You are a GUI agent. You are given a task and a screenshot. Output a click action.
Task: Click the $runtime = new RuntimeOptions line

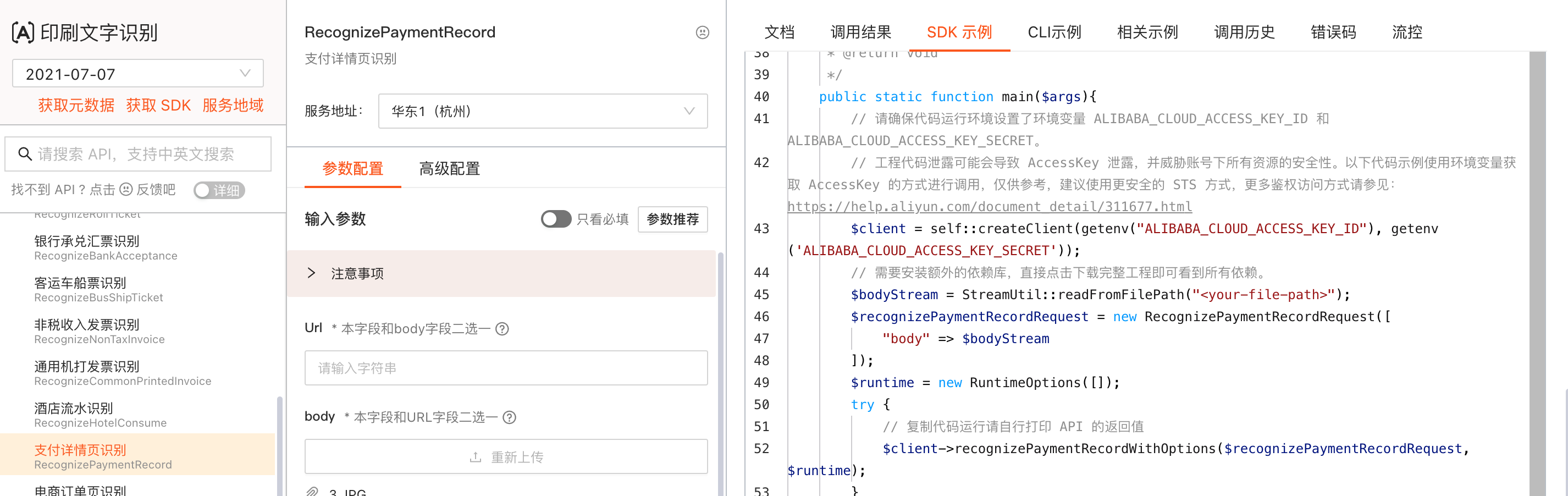point(985,383)
